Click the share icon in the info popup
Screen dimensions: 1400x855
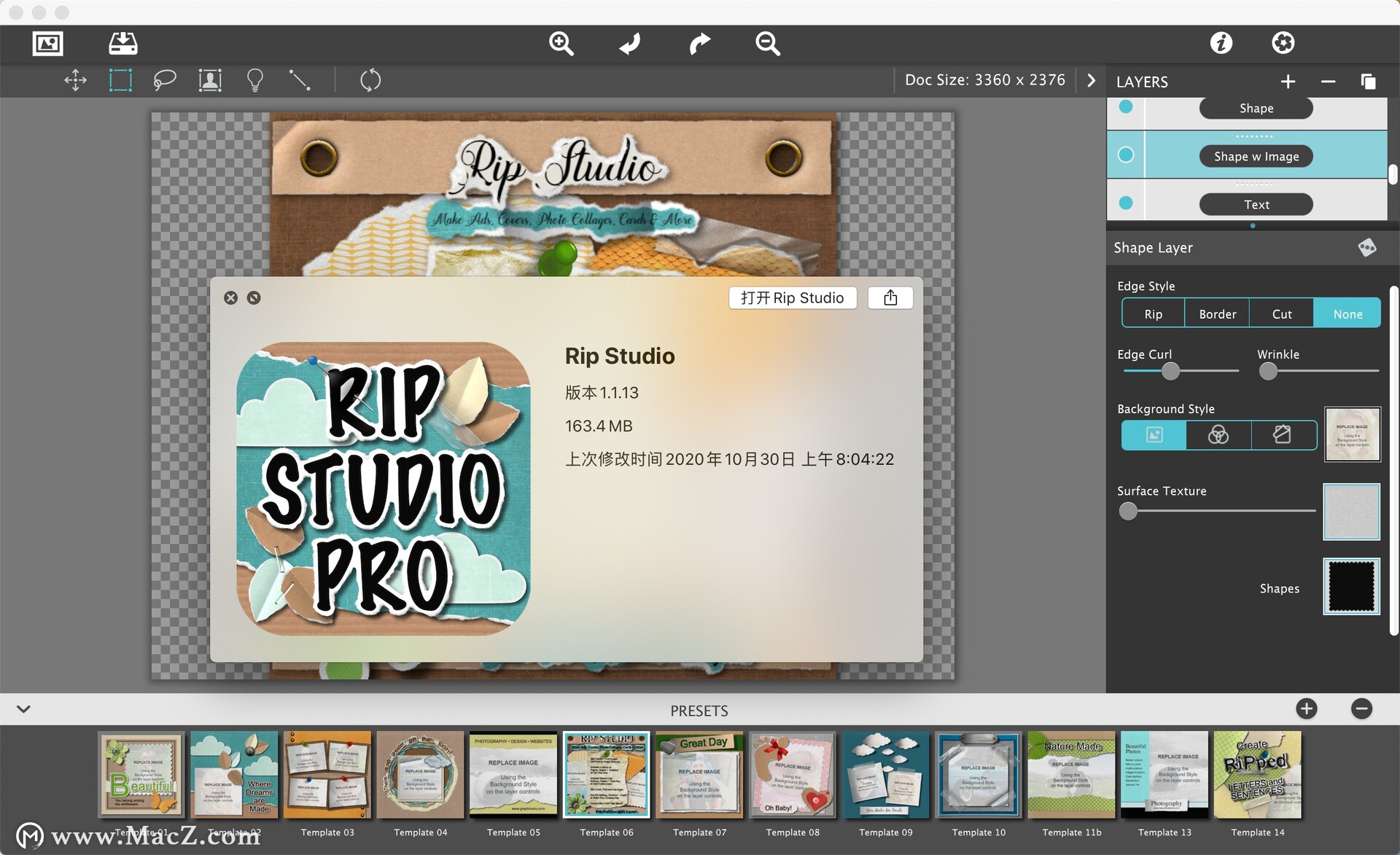point(890,297)
